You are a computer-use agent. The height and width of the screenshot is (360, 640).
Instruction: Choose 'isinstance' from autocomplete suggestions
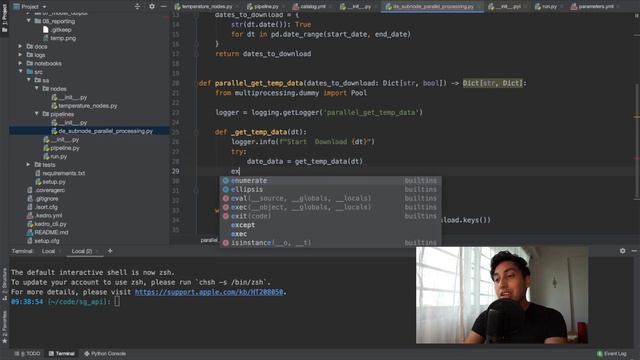point(330,243)
